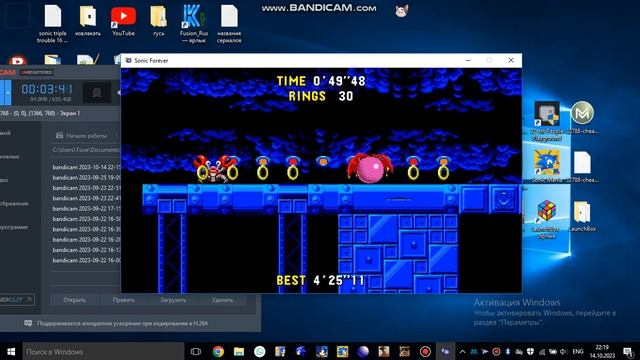Open Google Chrome from the taskbar
640x360 pixels.
point(218,351)
